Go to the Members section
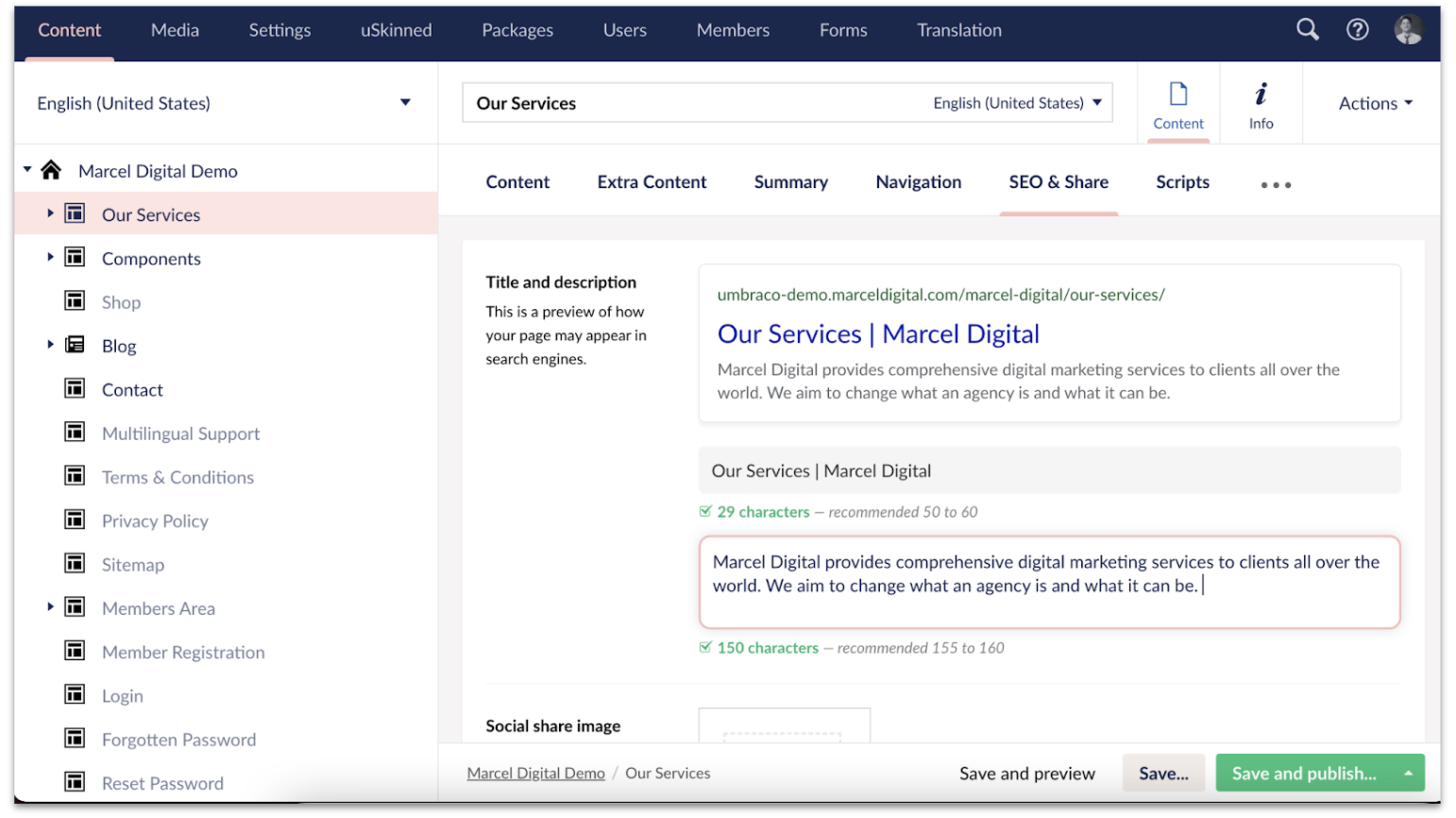Image resolution: width=1456 pixels, height=818 pixels. 733,30
